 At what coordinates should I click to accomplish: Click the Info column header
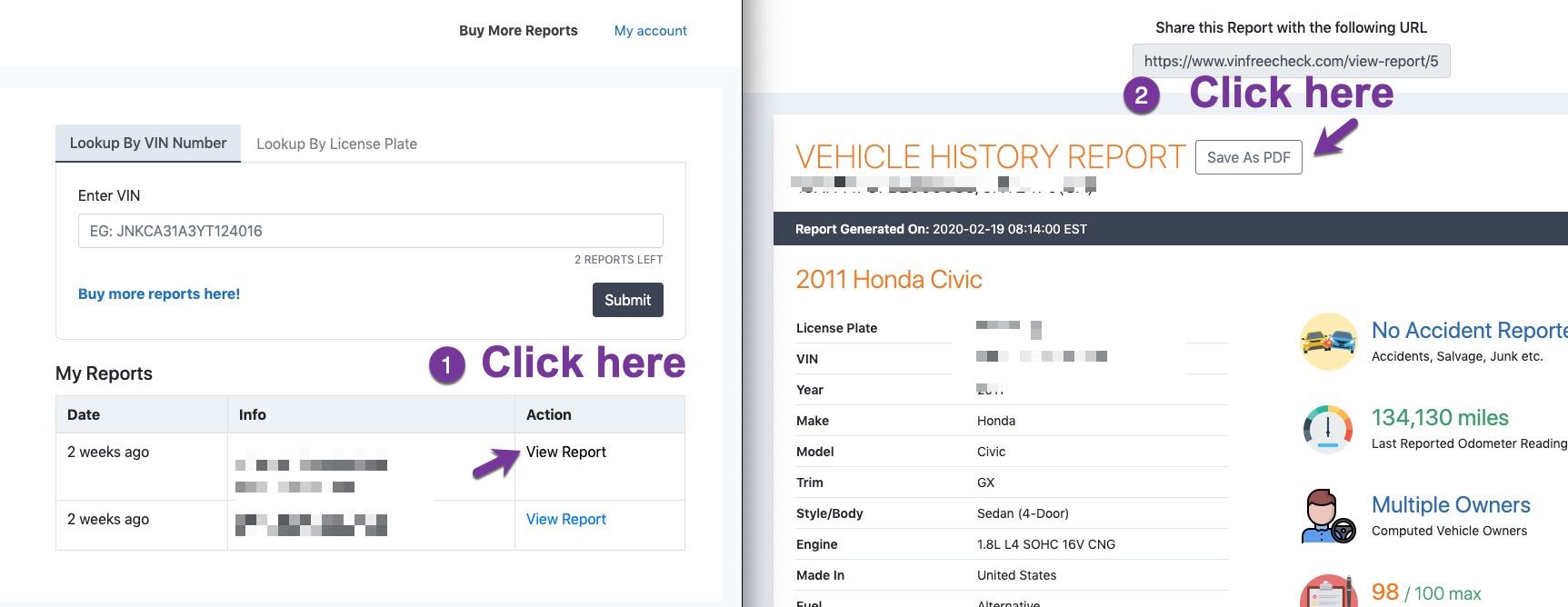(x=253, y=414)
